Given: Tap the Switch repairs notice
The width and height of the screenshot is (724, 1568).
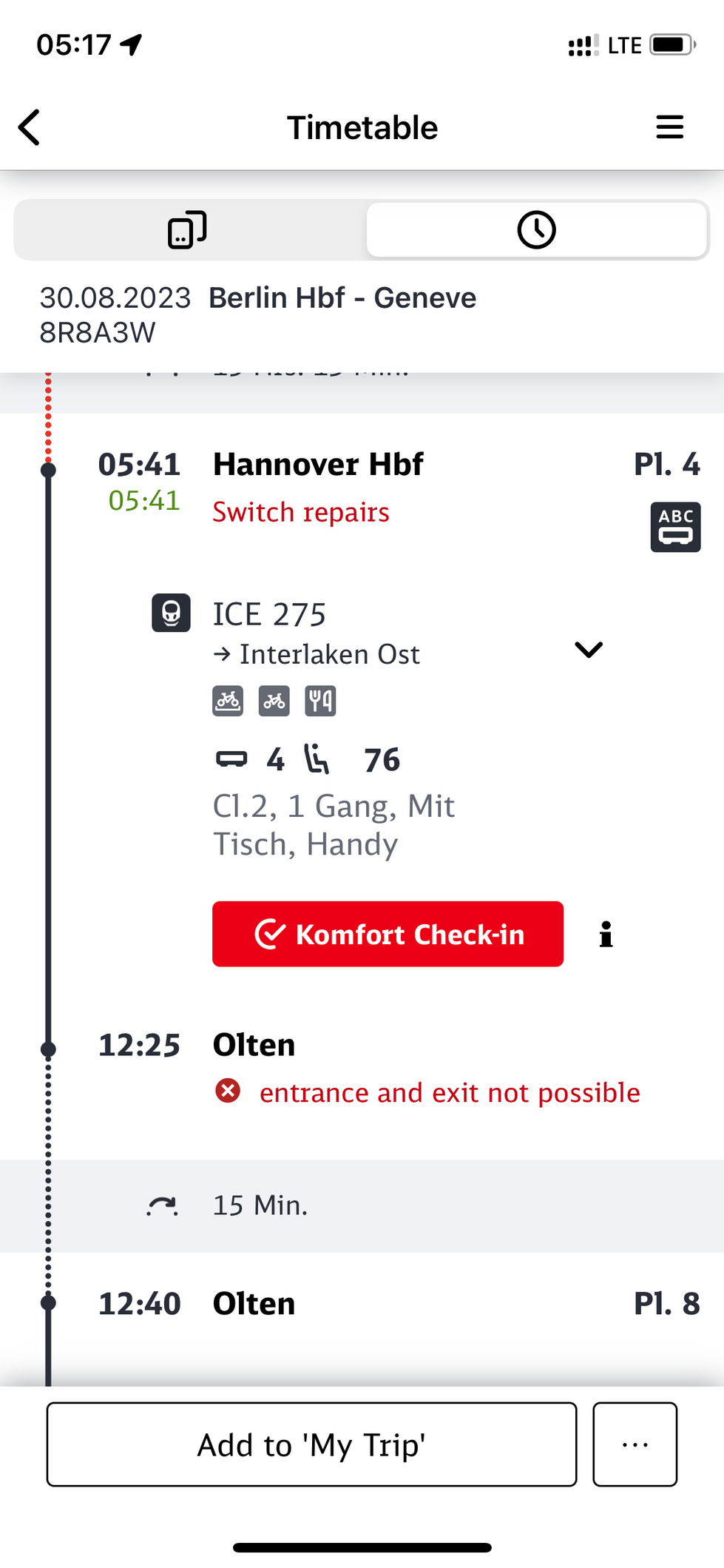Looking at the screenshot, I should 301,512.
